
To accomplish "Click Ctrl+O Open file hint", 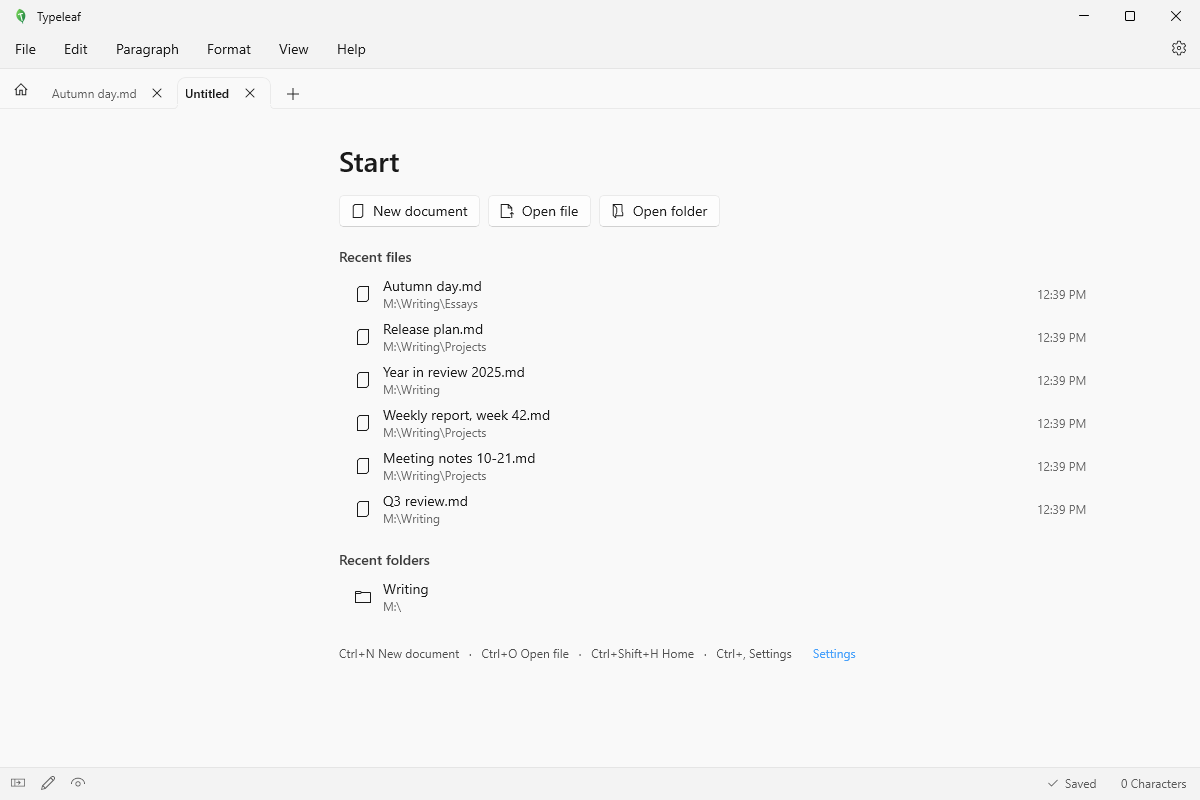I will (525, 654).
